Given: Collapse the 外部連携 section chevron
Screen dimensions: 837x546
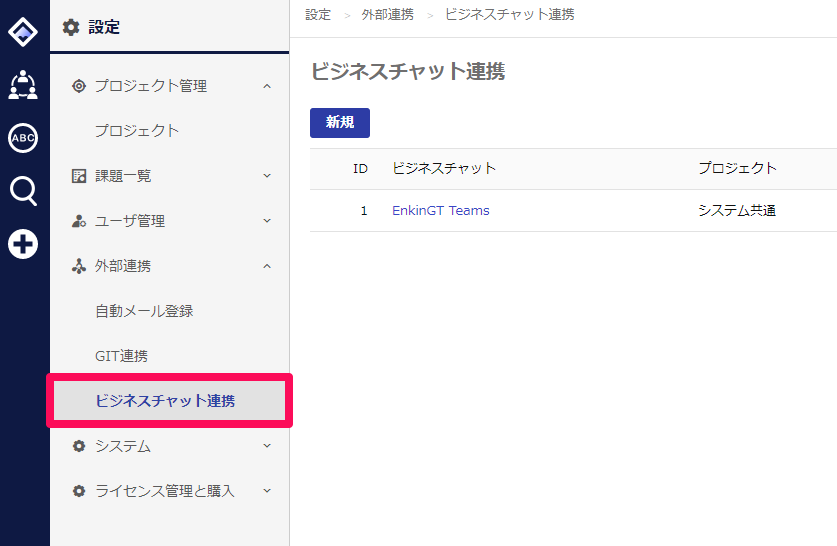Looking at the screenshot, I should [267, 266].
